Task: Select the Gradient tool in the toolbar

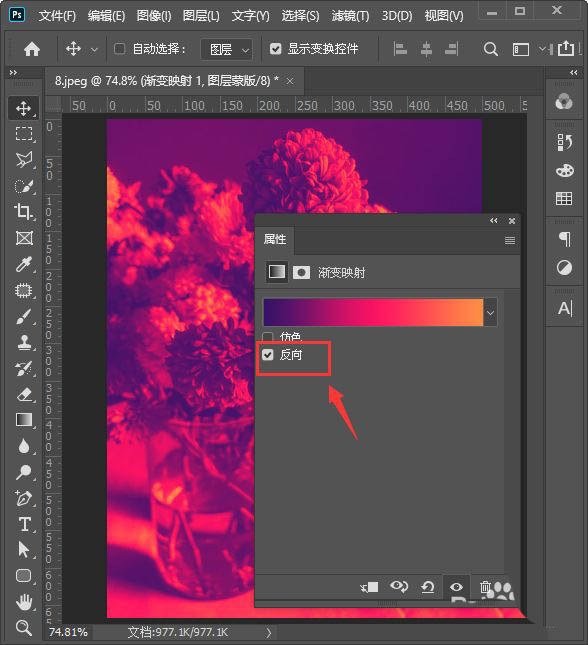Action: (x=23, y=420)
